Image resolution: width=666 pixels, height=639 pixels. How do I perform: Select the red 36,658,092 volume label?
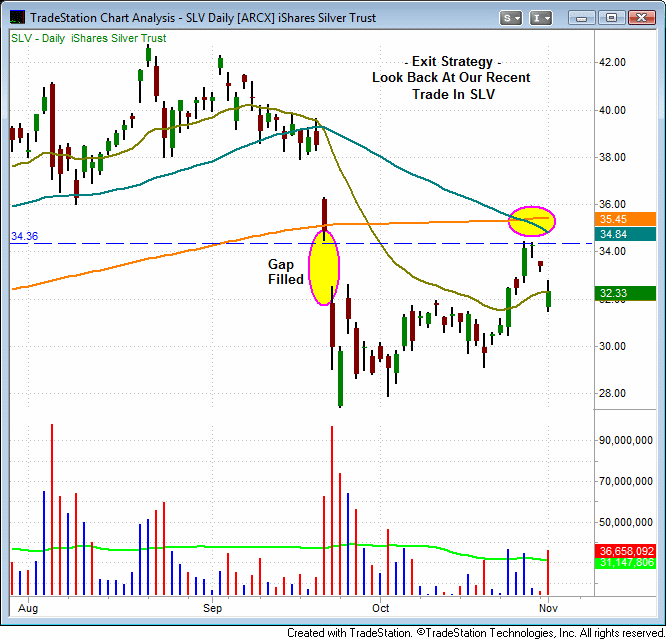coord(625,551)
